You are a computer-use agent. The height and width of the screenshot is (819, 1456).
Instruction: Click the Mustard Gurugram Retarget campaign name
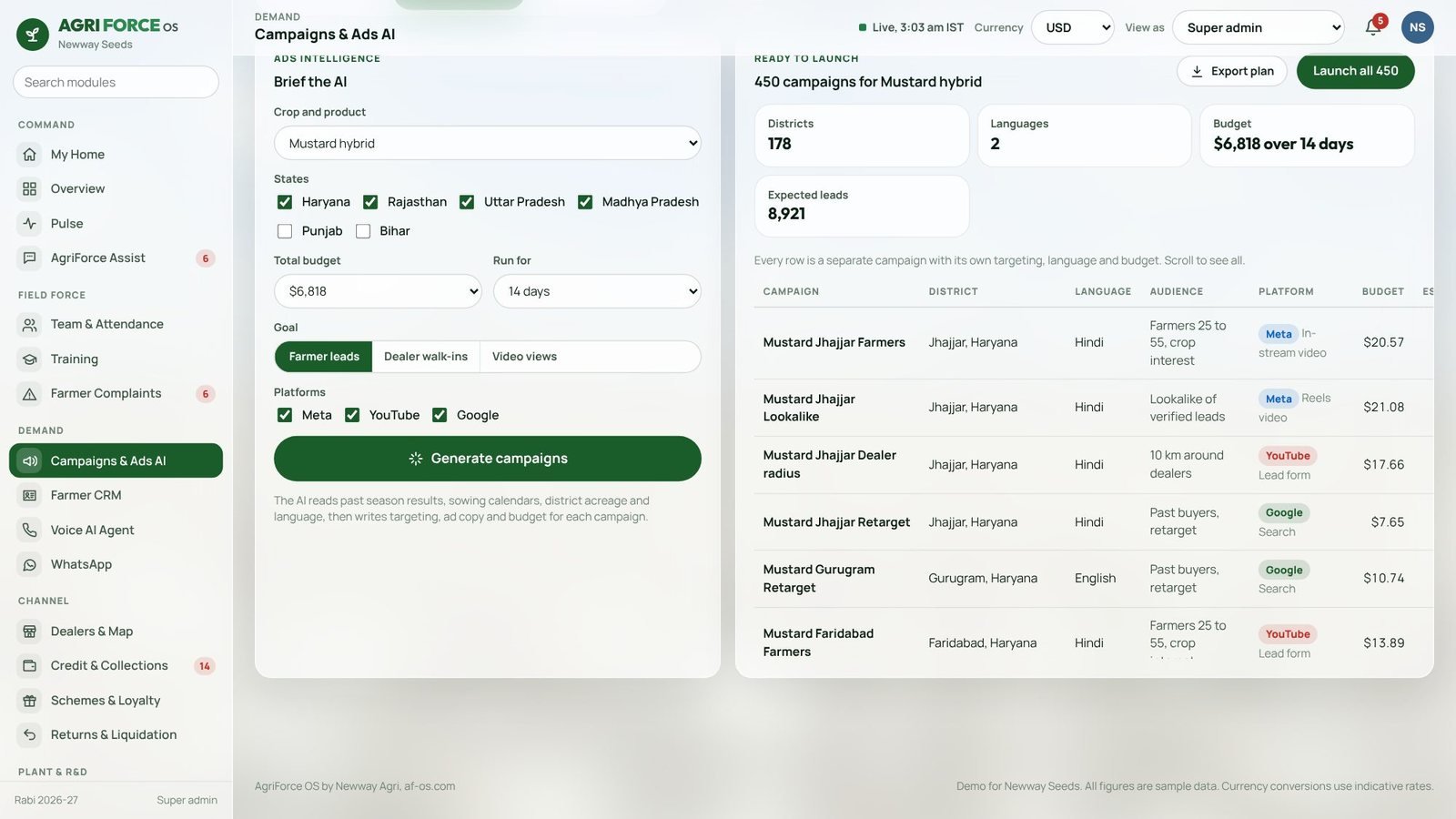[819, 579]
